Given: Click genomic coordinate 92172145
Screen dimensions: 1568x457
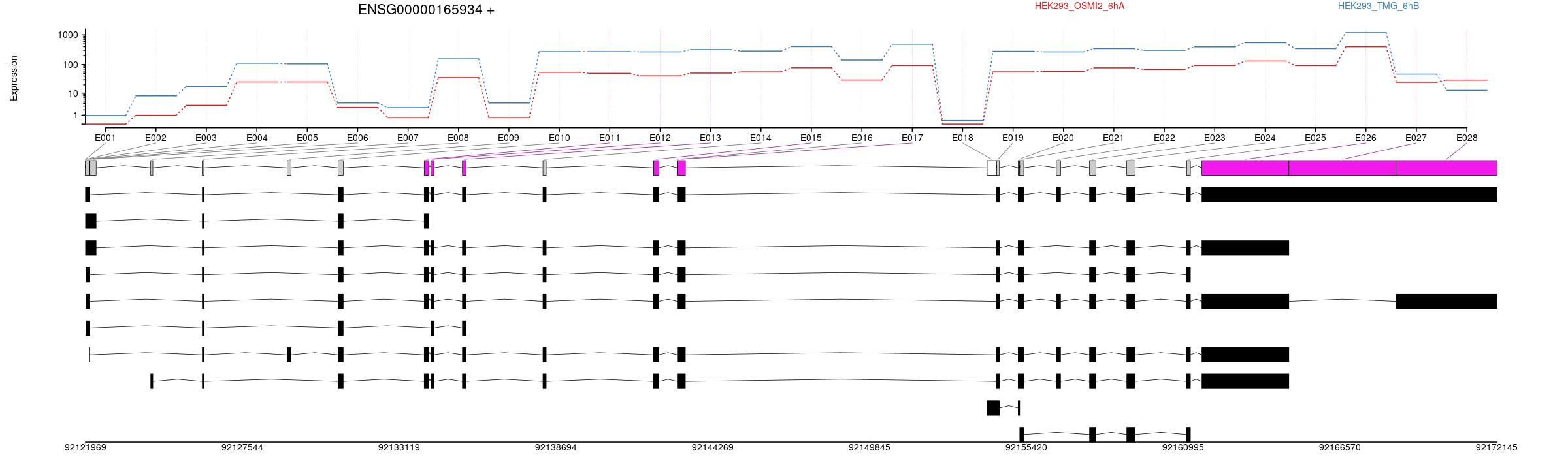Looking at the screenshot, I should click(x=1496, y=448).
